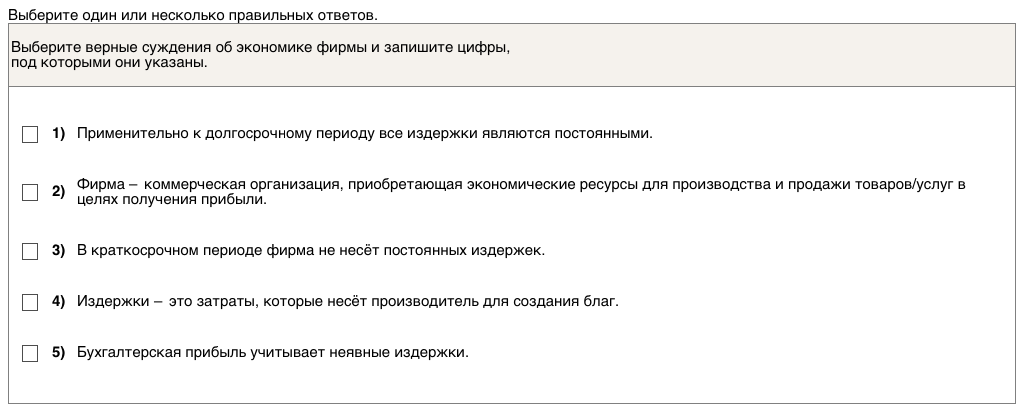Screen dimensions: 1024x412
Task: Tick the checkbox next to answer 2
Action: tap(30, 192)
